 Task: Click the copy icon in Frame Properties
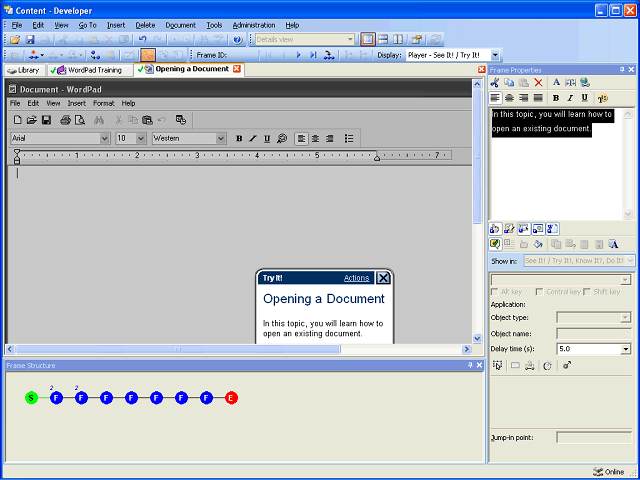tap(509, 82)
